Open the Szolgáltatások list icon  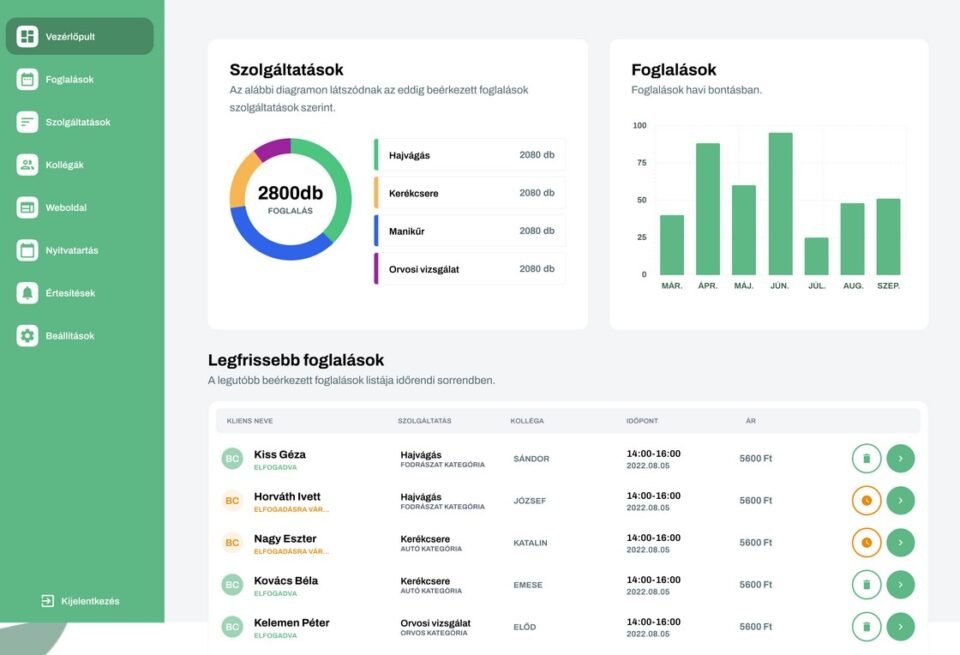[27, 122]
